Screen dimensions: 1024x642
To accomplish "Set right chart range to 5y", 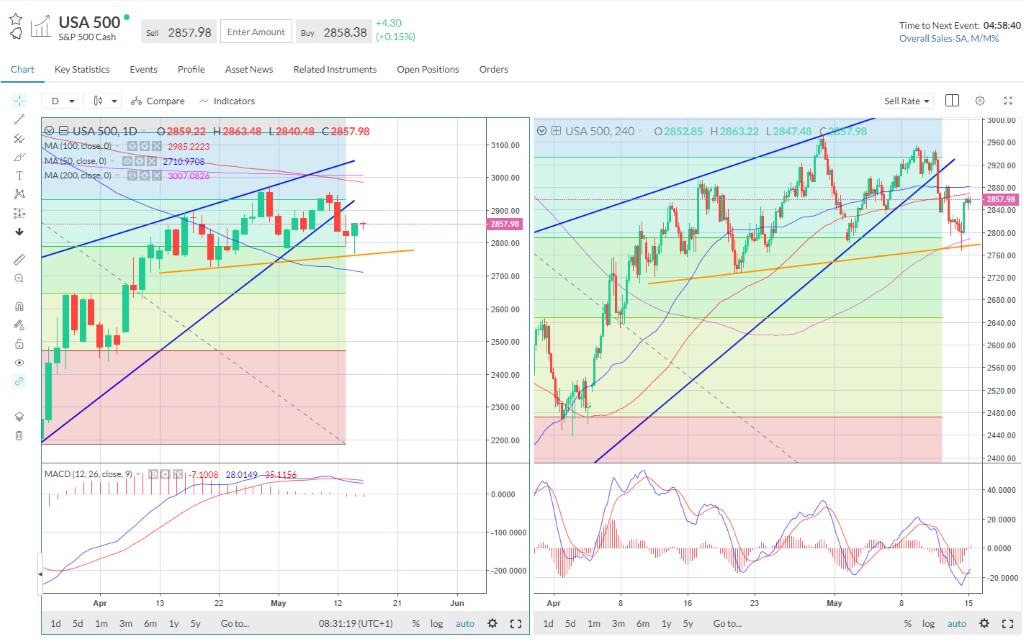I will pyautogui.click(x=688, y=624).
